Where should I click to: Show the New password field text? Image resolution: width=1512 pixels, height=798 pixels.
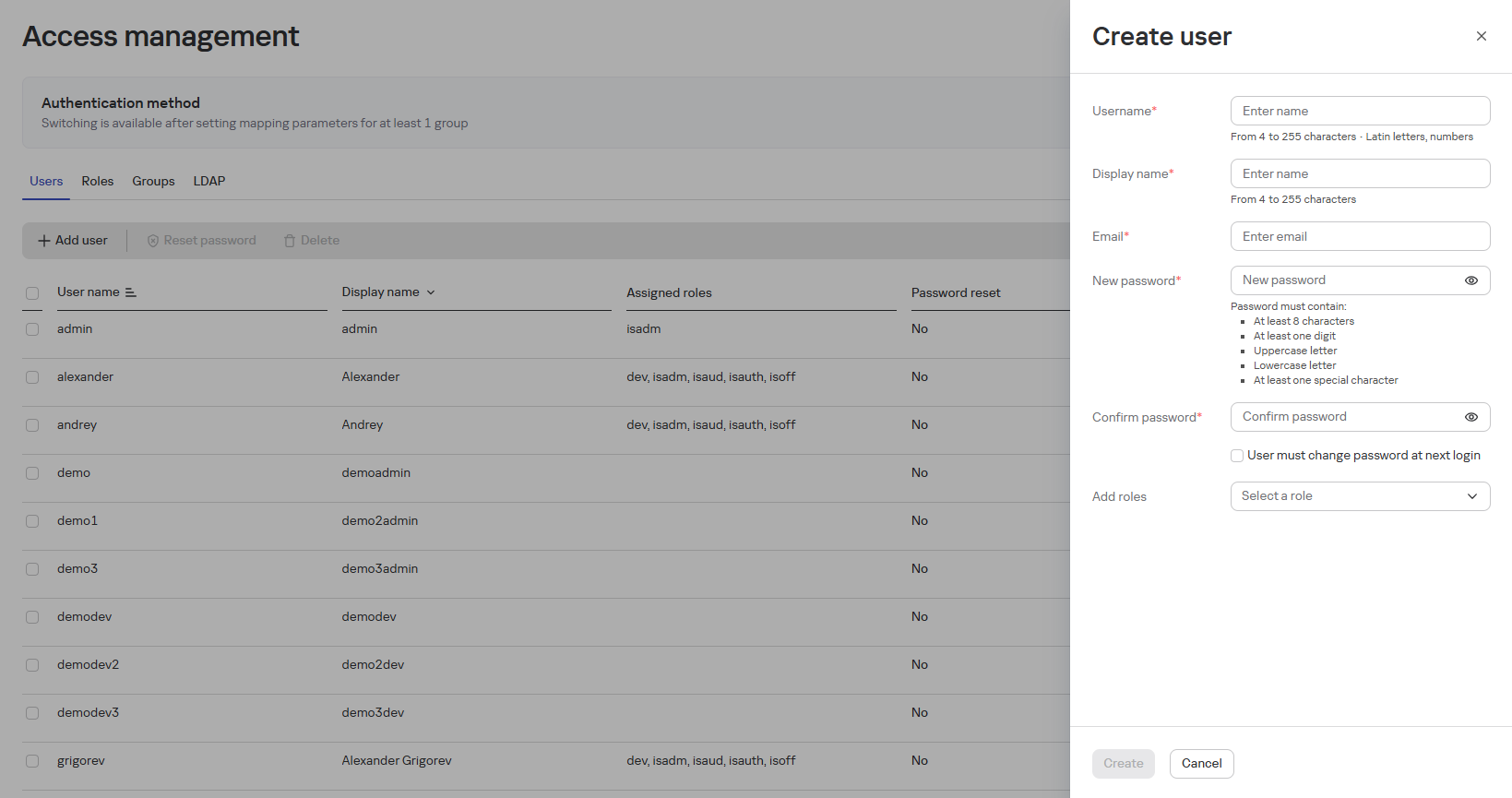1470,280
